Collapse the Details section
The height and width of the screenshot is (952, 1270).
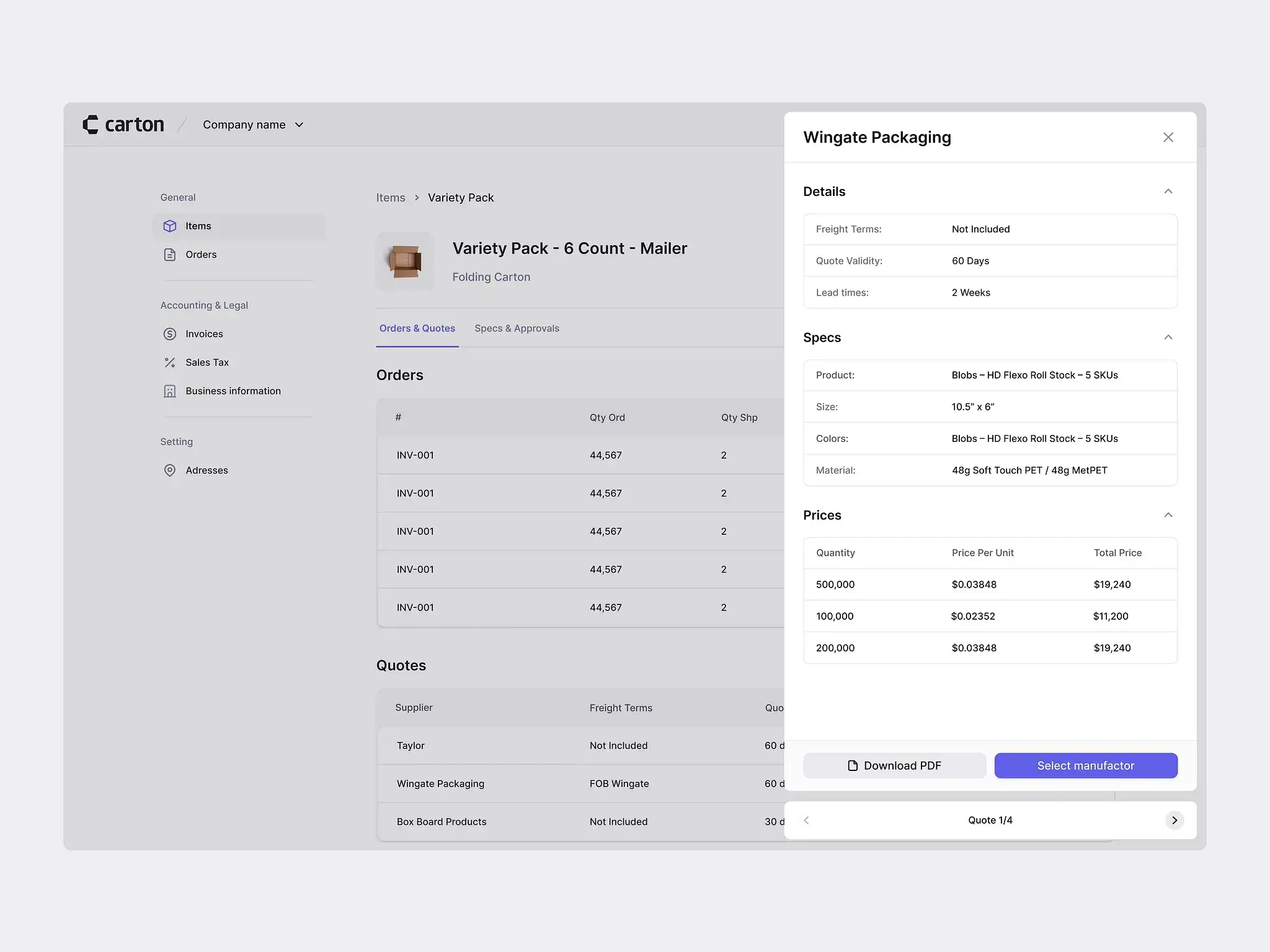(1168, 192)
